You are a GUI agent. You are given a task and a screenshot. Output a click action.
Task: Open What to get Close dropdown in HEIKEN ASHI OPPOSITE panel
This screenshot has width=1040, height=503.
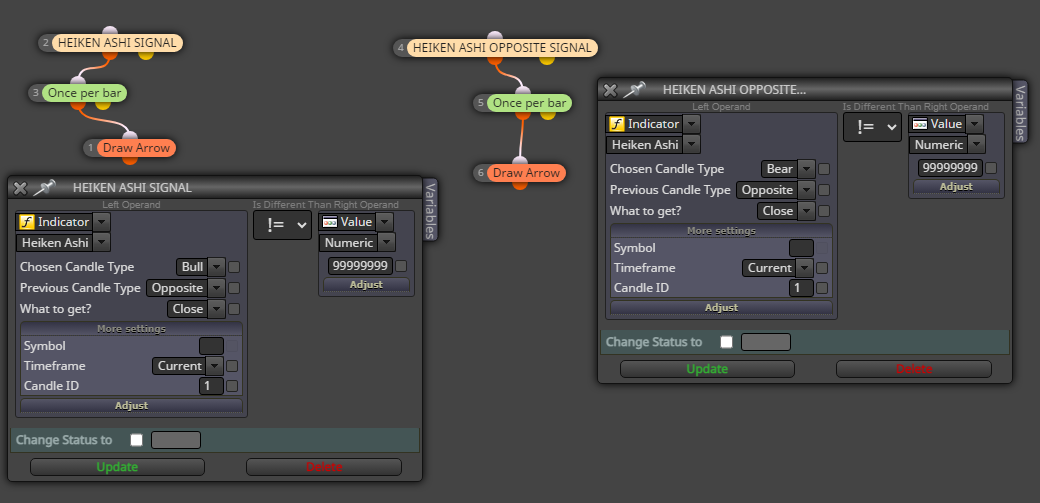[807, 211]
